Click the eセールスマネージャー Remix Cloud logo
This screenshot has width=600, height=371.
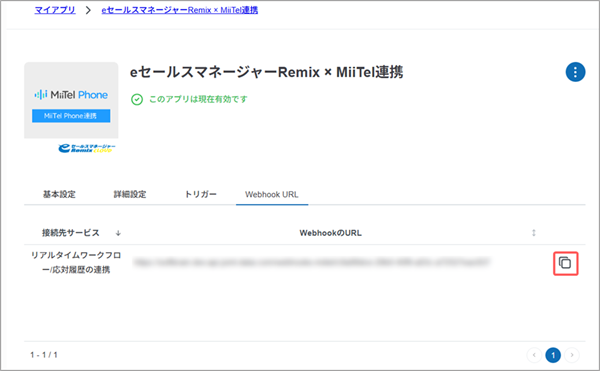(x=87, y=148)
